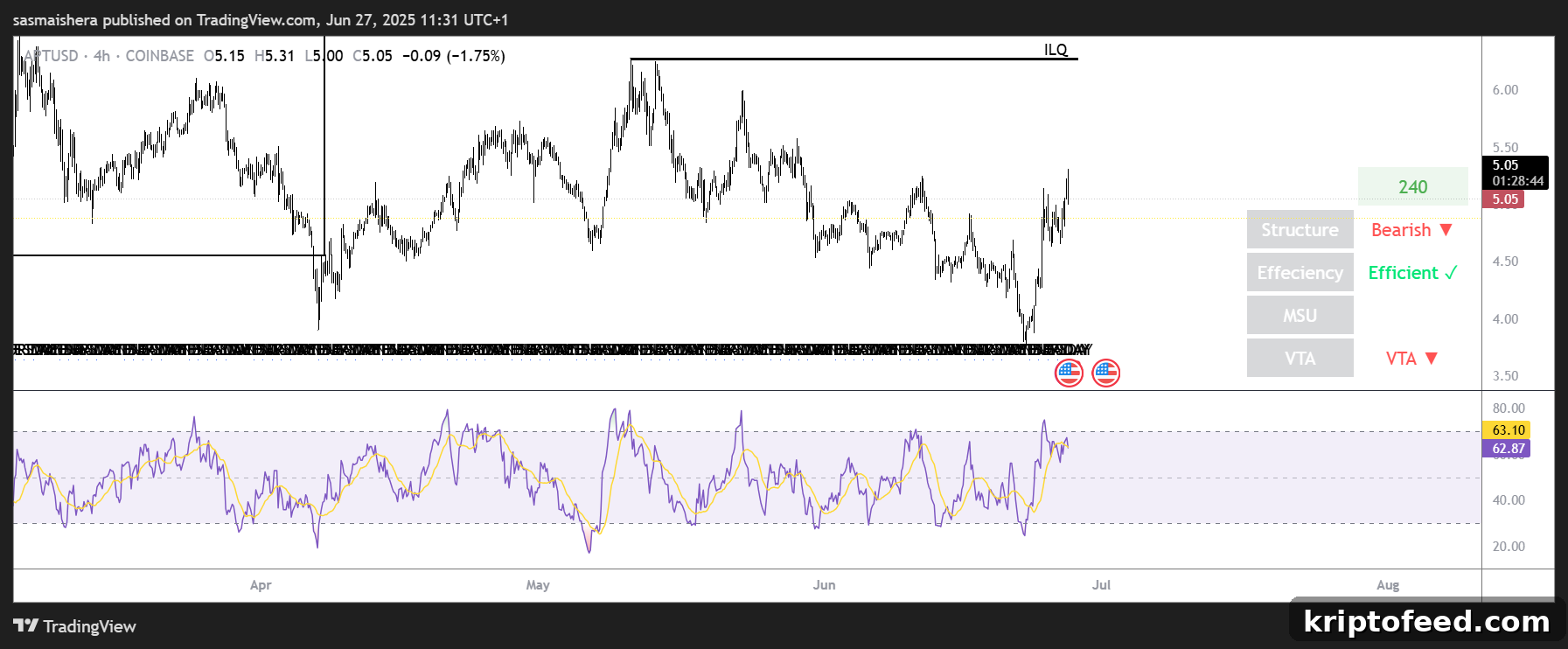Click the Structure row label

point(1300,229)
